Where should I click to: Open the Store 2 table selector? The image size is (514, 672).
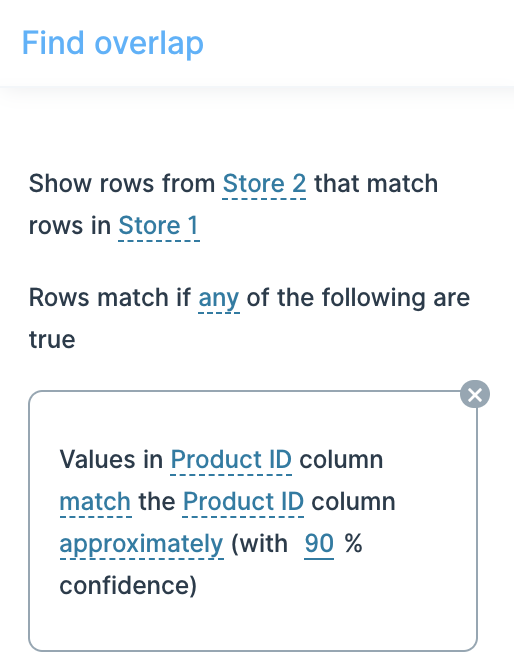coord(264,184)
